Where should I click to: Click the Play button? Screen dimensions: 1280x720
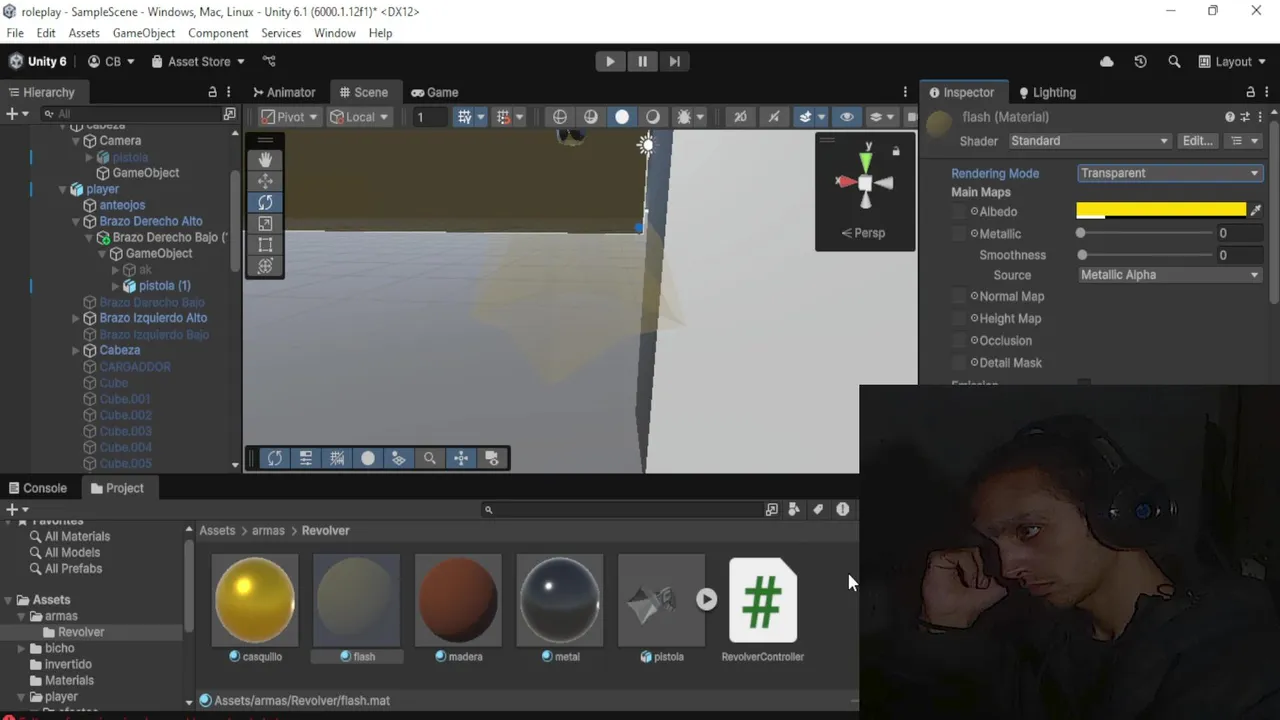pos(610,61)
